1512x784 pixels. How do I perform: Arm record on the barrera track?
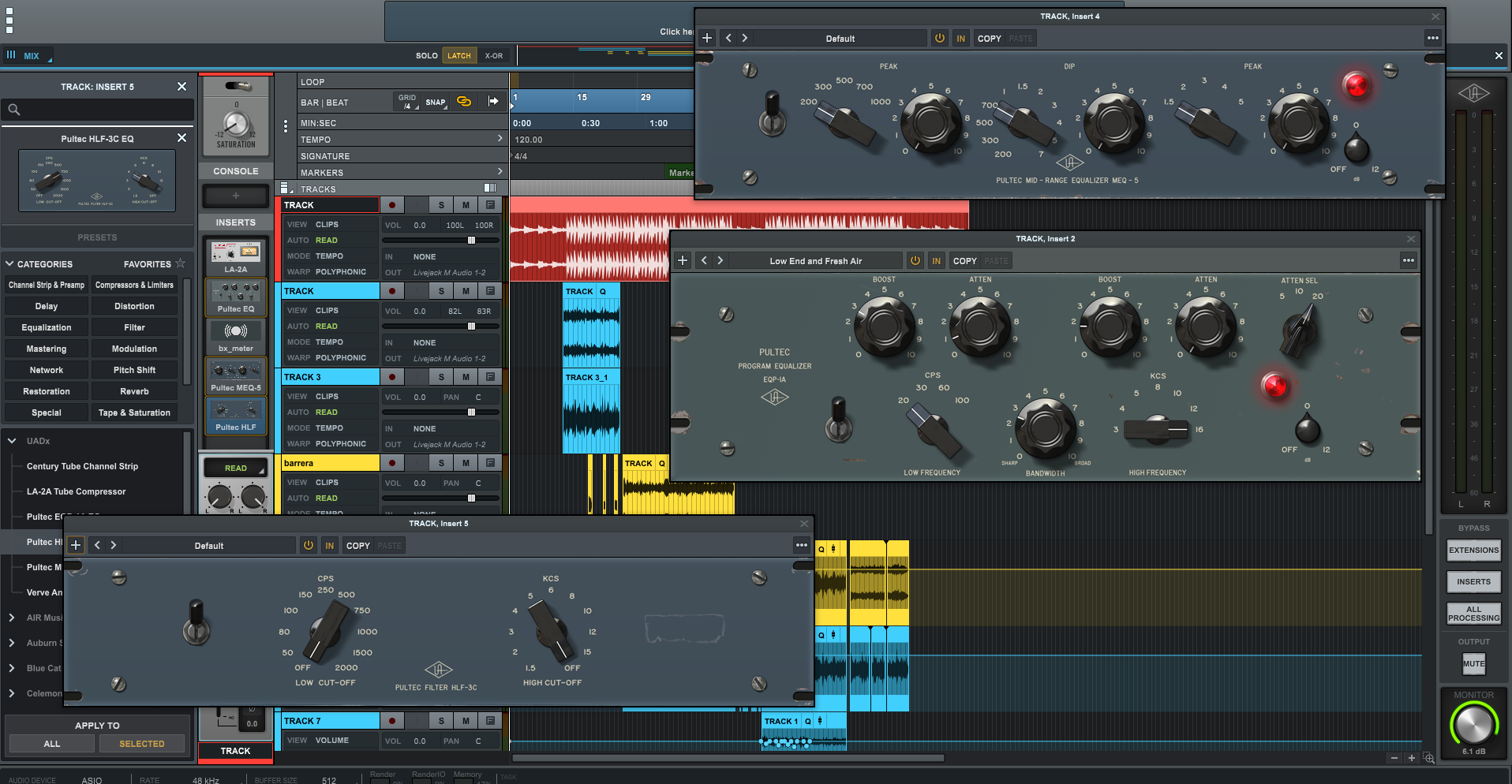(x=391, y=463)
